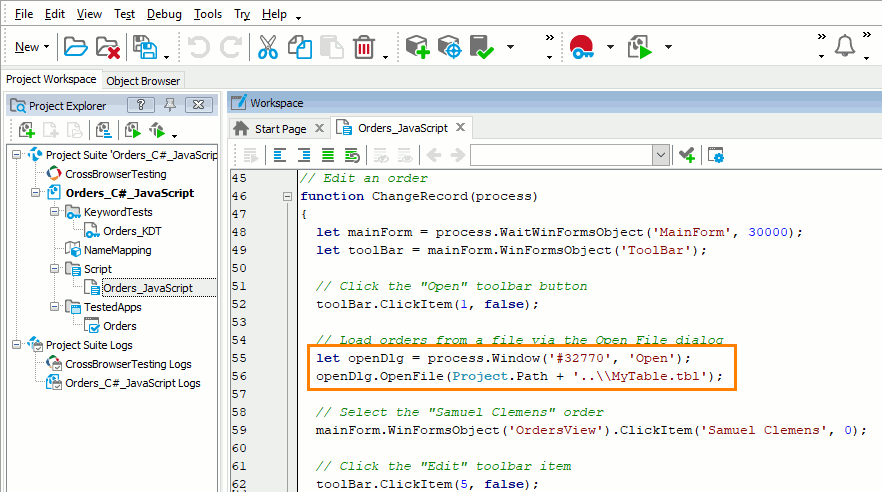
Task: Collapse the Orders_C#_JavaScript project node
Action: pos(35,192)
